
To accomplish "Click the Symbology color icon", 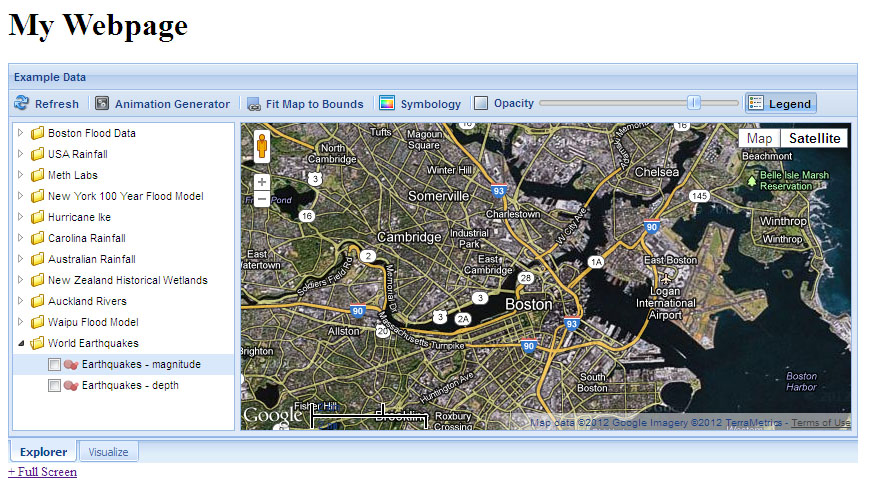I will [387, 103].
